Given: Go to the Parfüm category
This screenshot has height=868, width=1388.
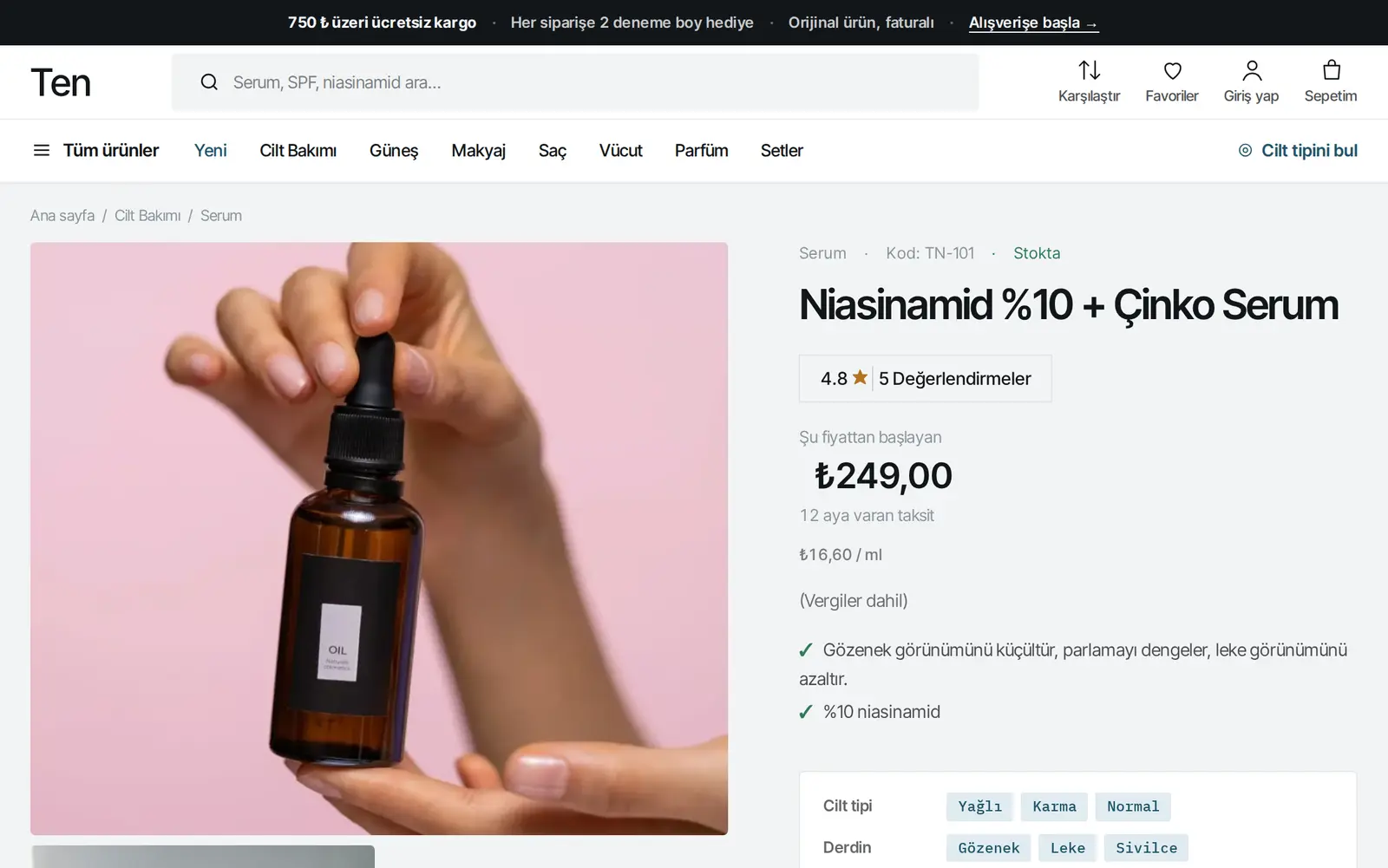Looking at the screenshot, I should click(702, 150).
